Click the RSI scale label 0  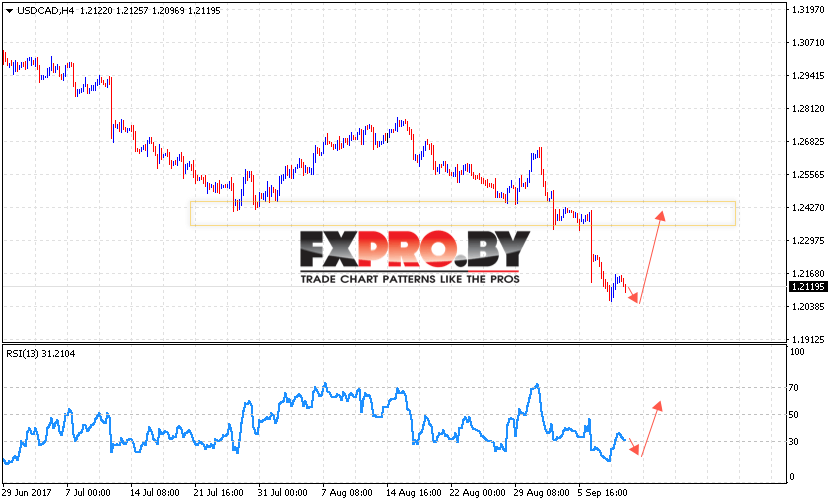pos(791,476)
